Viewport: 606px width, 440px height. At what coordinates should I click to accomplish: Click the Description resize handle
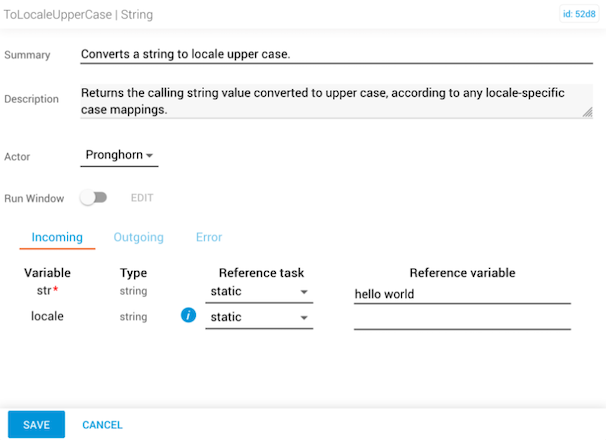[x=587, y=112]
